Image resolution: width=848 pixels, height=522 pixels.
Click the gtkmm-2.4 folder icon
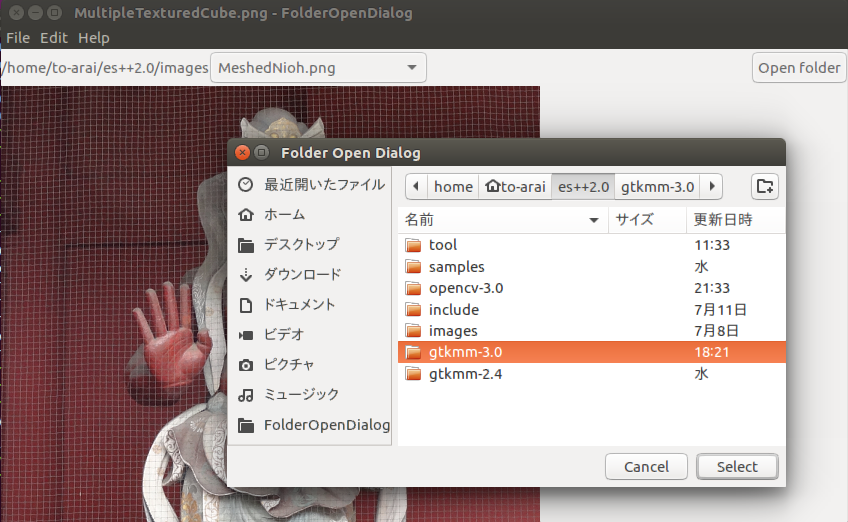pyautogui.click(x=413, y=374)
